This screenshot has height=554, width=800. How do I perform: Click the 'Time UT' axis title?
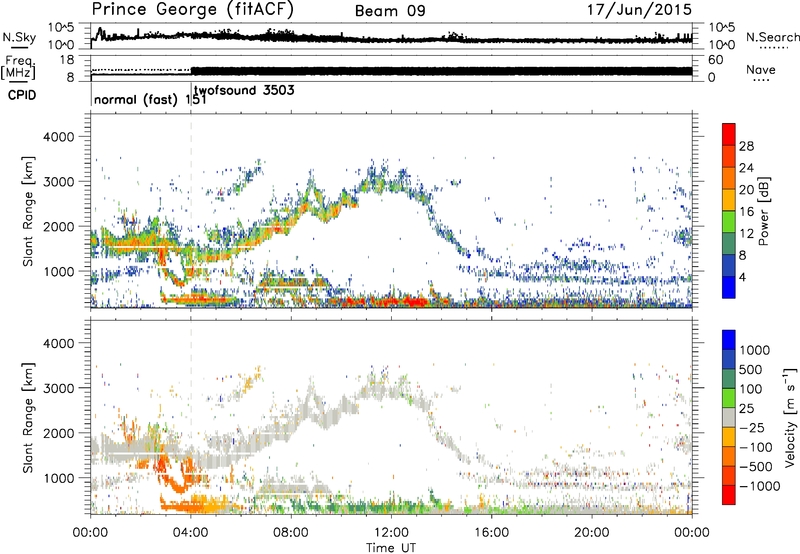[391, 547]
